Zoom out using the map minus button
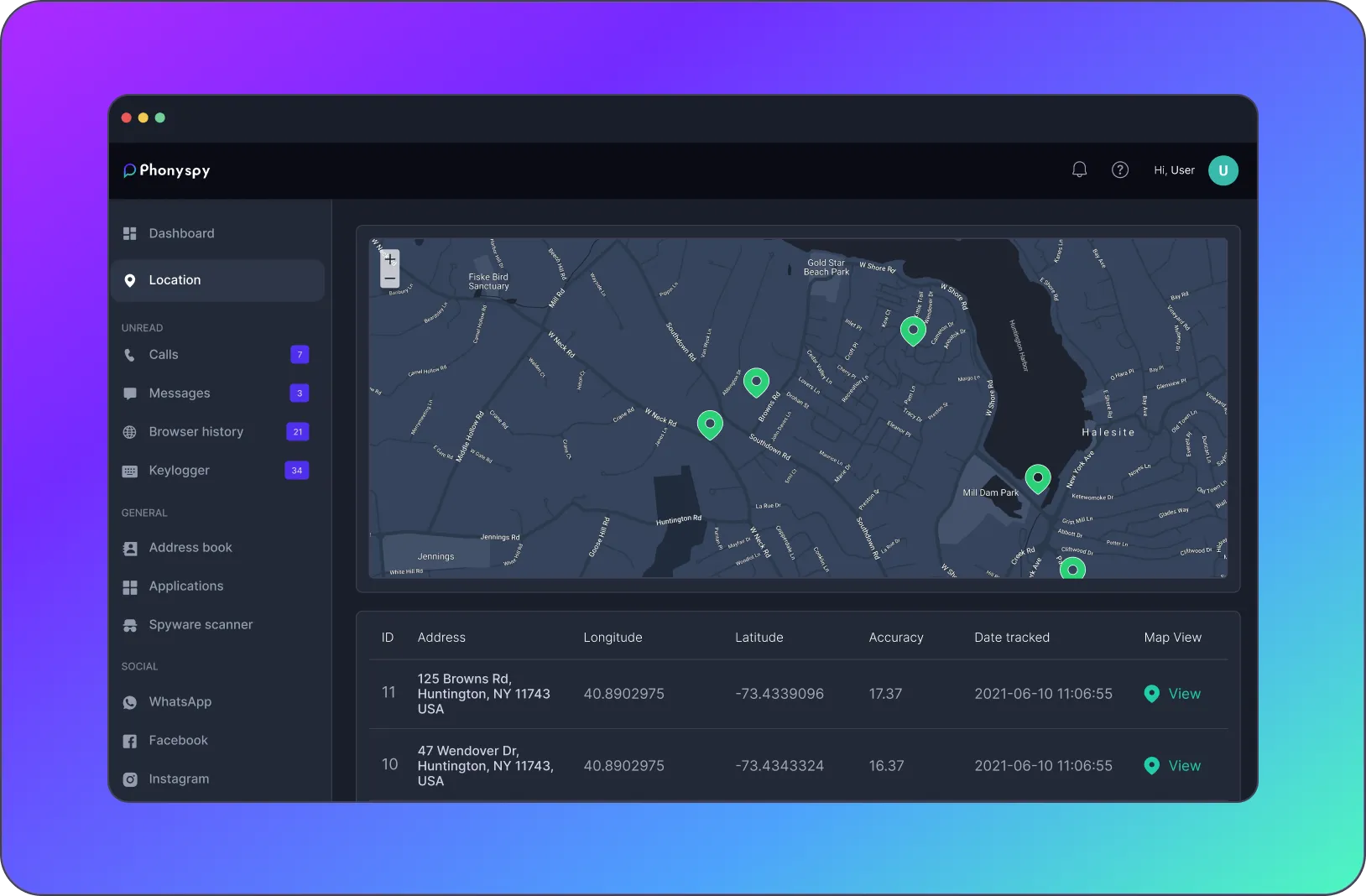 [389, 278]
